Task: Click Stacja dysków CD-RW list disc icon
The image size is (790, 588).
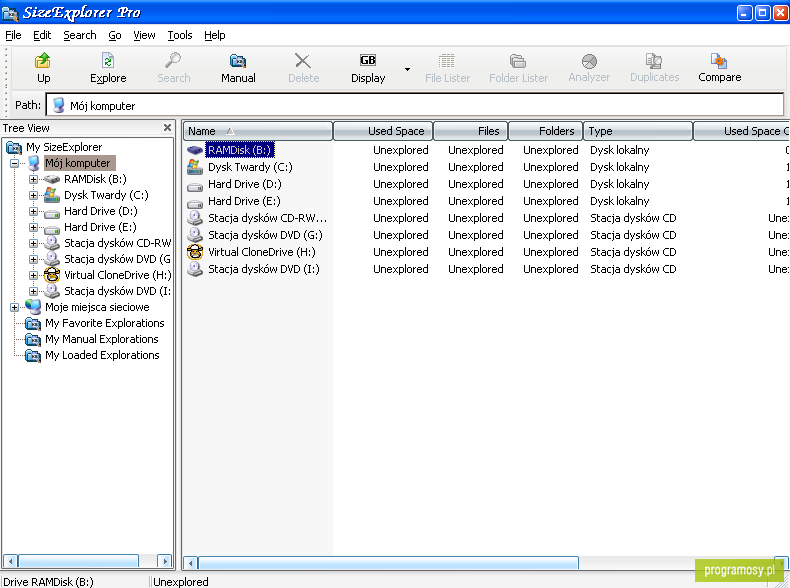Action: pos(195,218)
